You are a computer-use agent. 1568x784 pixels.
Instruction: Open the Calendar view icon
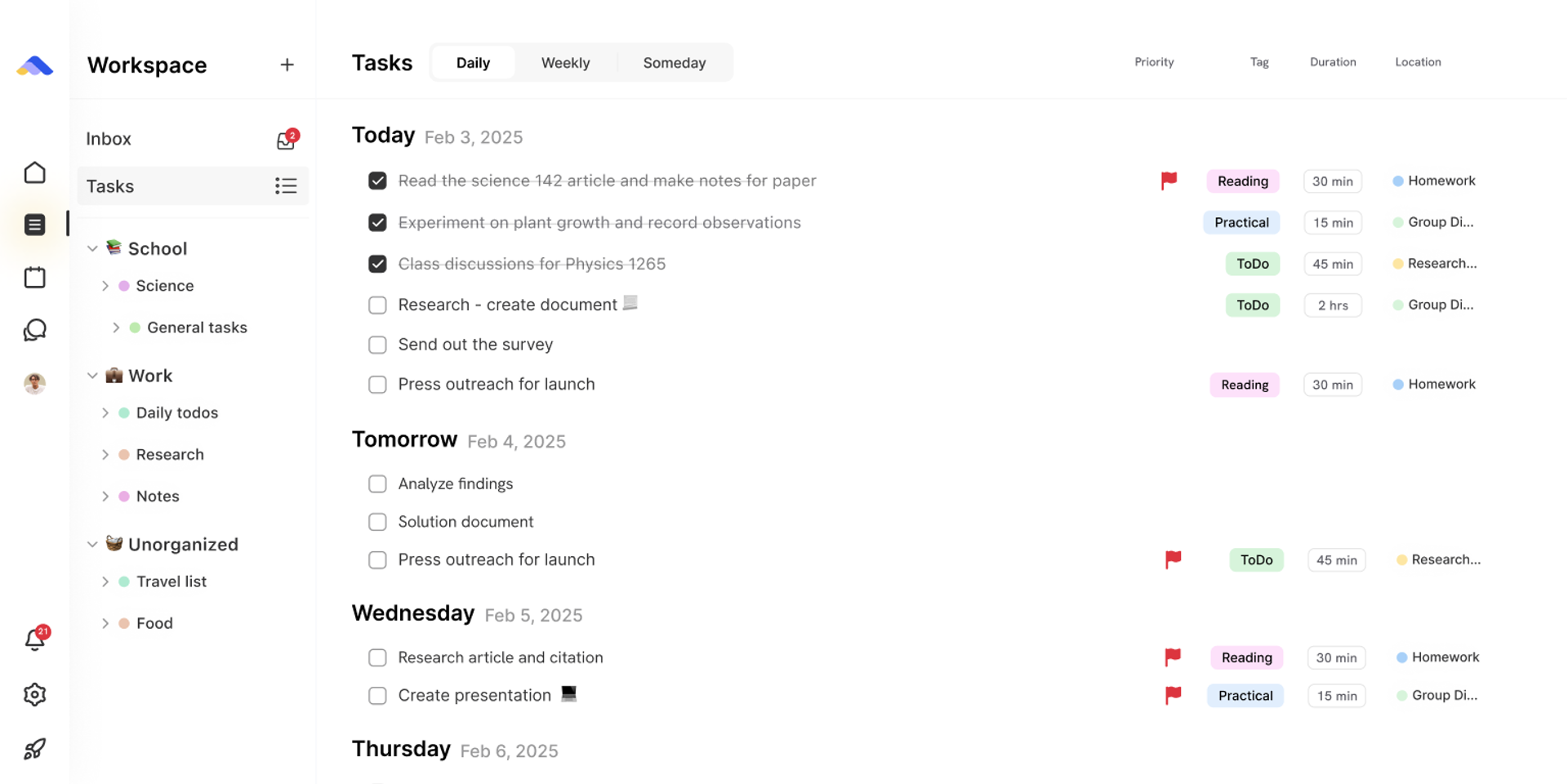[x=34, y=277]
